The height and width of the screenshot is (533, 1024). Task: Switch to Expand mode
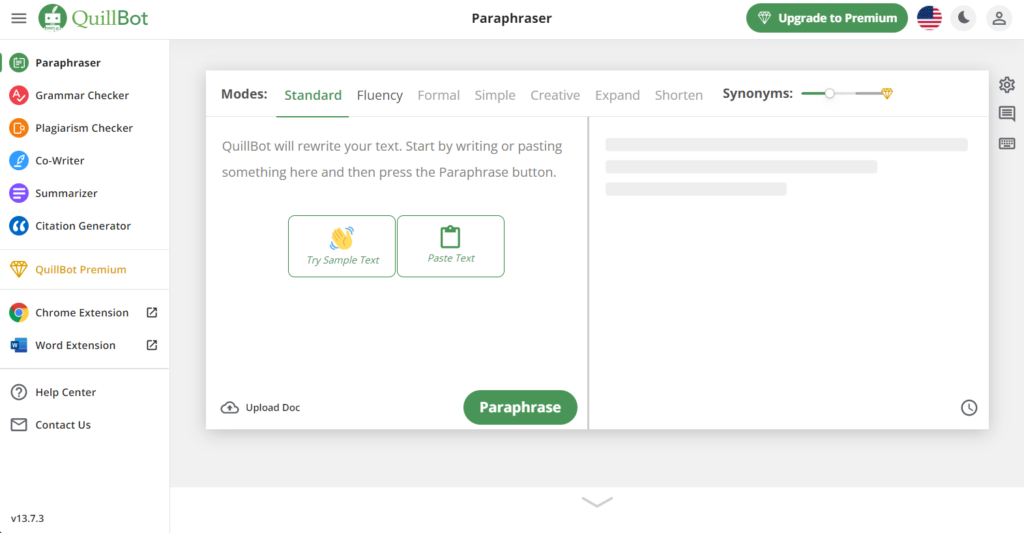(x=617, y=95)
